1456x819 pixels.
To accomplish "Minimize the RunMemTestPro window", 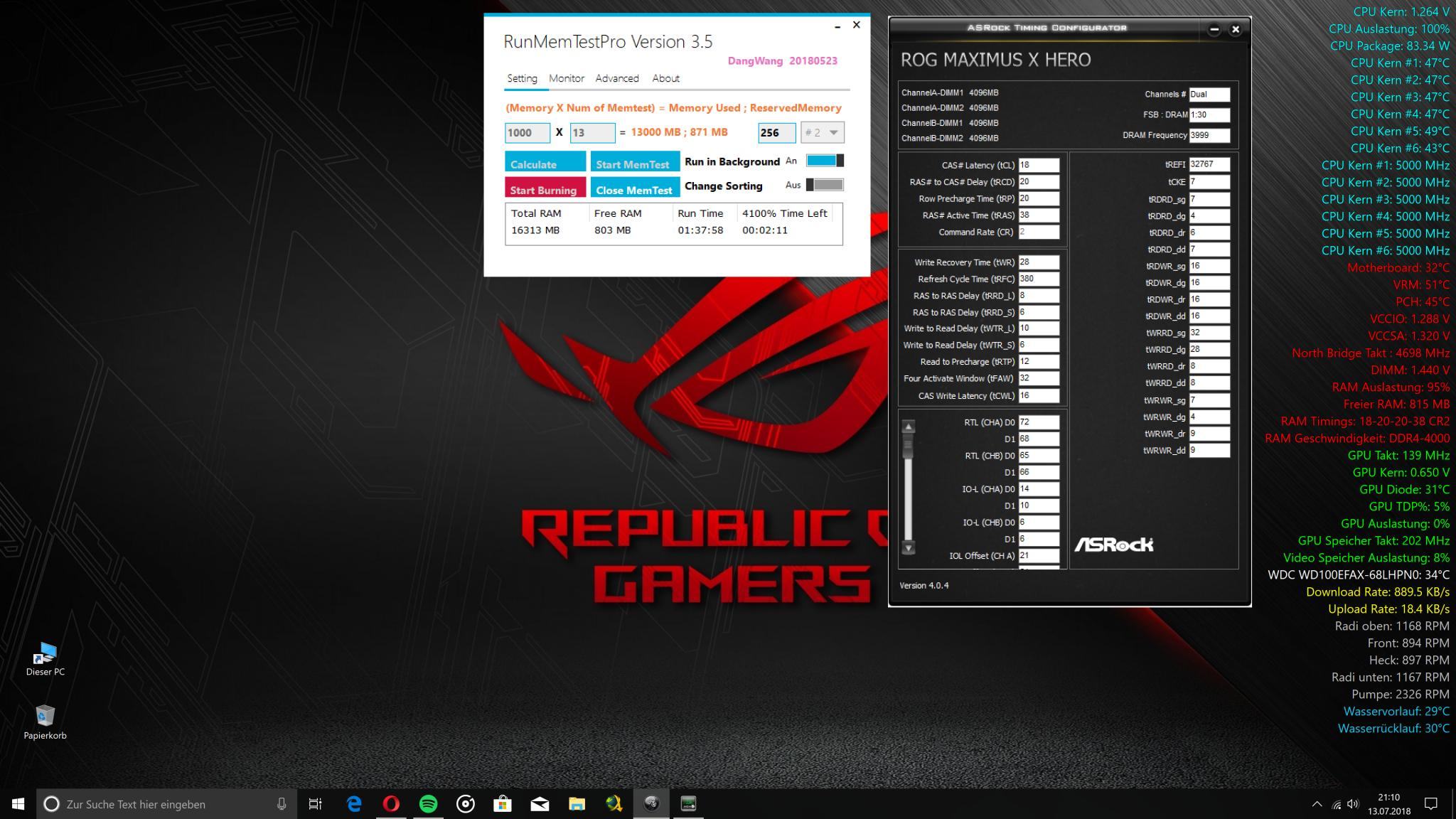I will 837,26.
